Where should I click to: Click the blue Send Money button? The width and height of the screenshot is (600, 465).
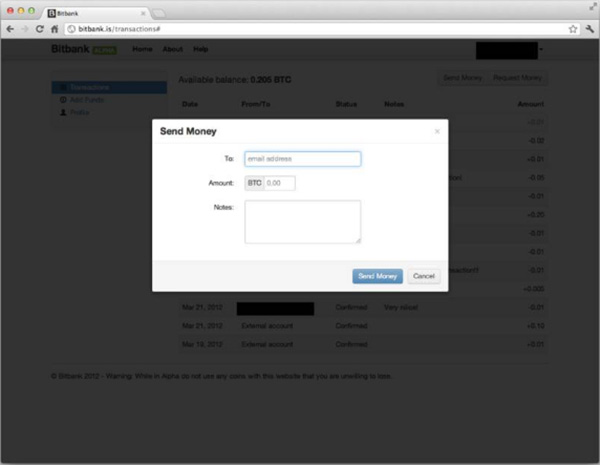point(377,276)
